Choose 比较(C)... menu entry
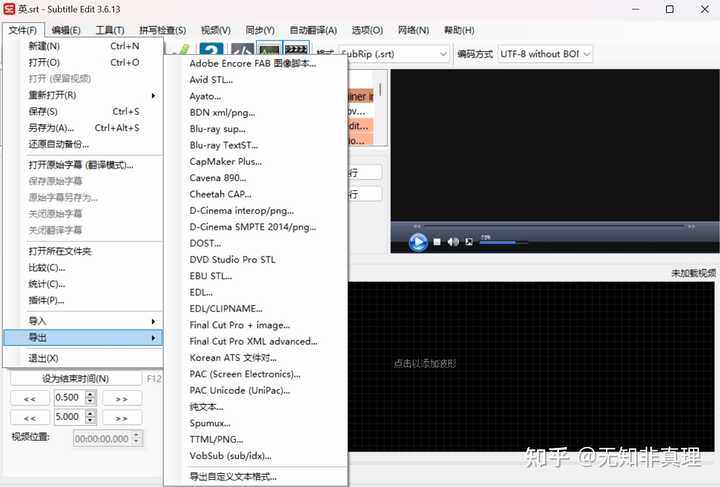The height and width of the screenshot is (487, 720). [83, 268]
